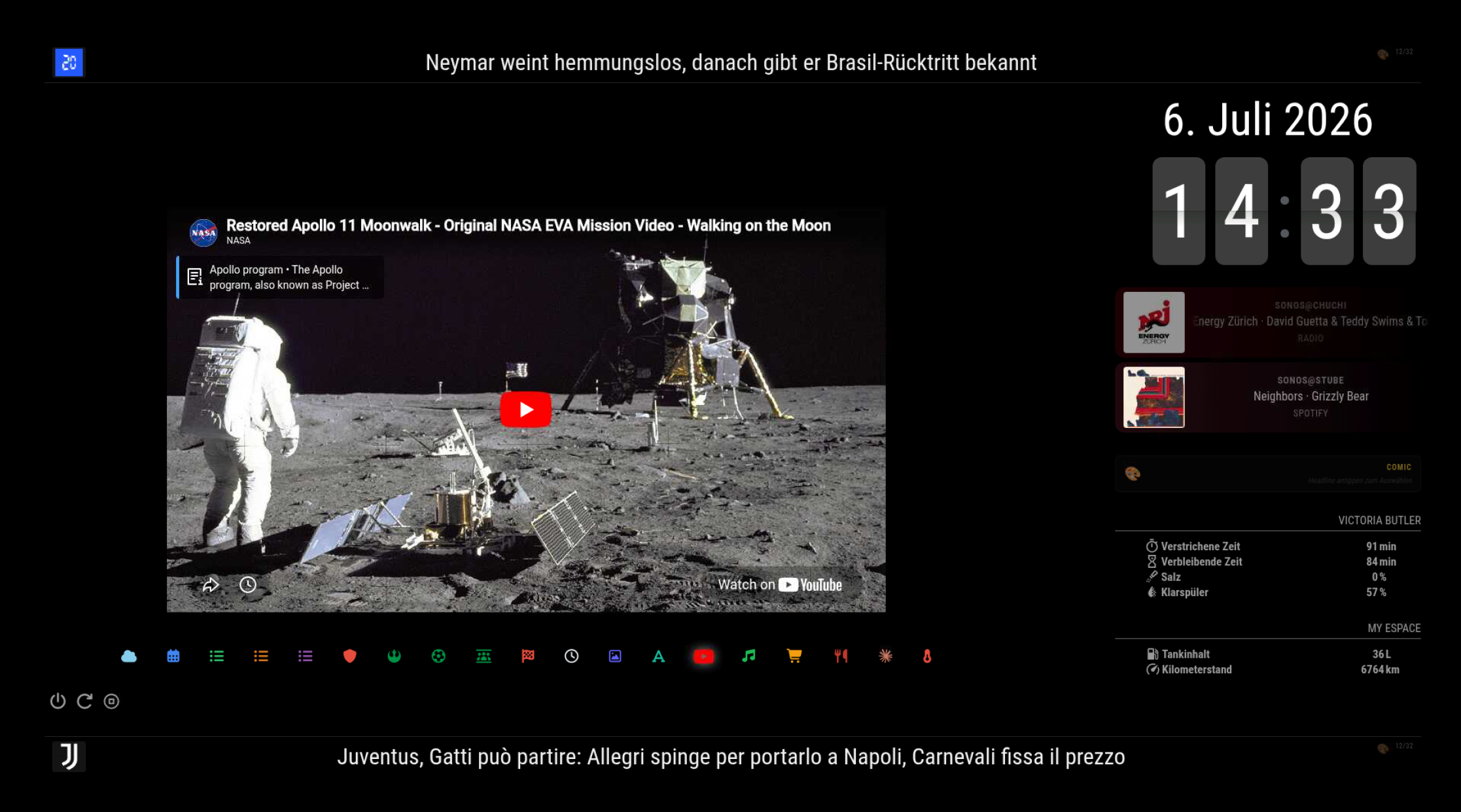Click the circled stop-square icon
The width and height of the screenshot is (1461, 812).
pyautogui.click(x=112, y=701)
